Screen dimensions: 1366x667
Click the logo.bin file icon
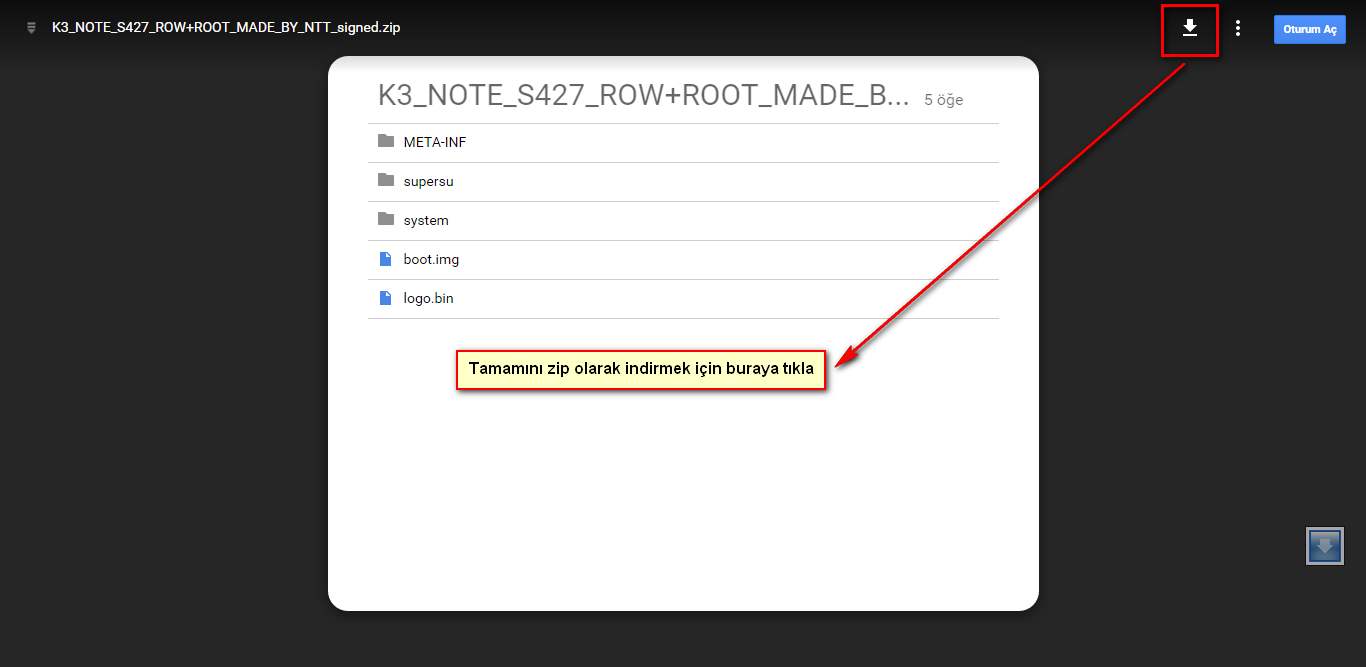[x=386, y=298]
